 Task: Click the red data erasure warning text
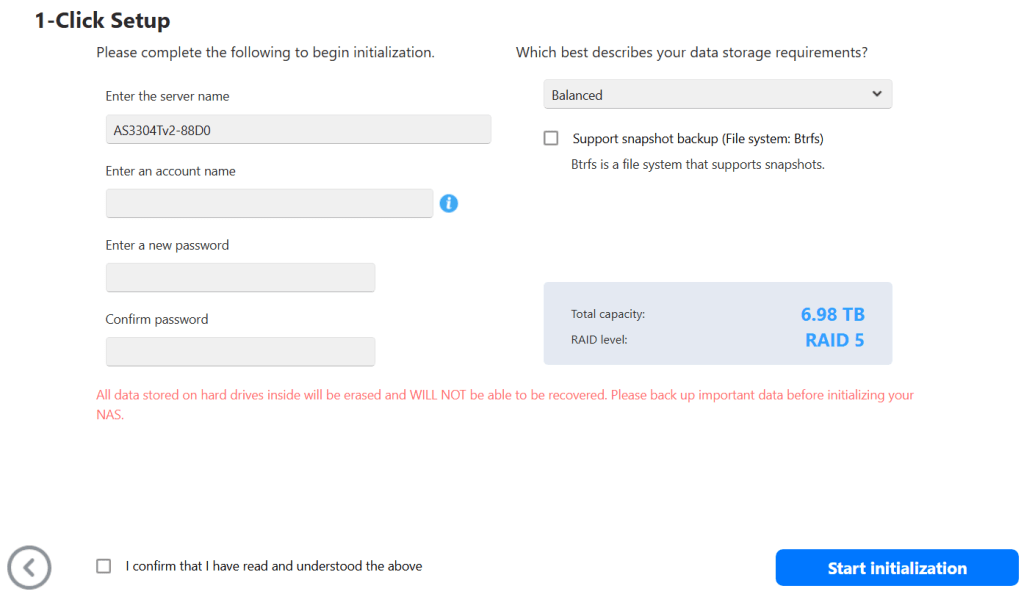click(504, 395)
